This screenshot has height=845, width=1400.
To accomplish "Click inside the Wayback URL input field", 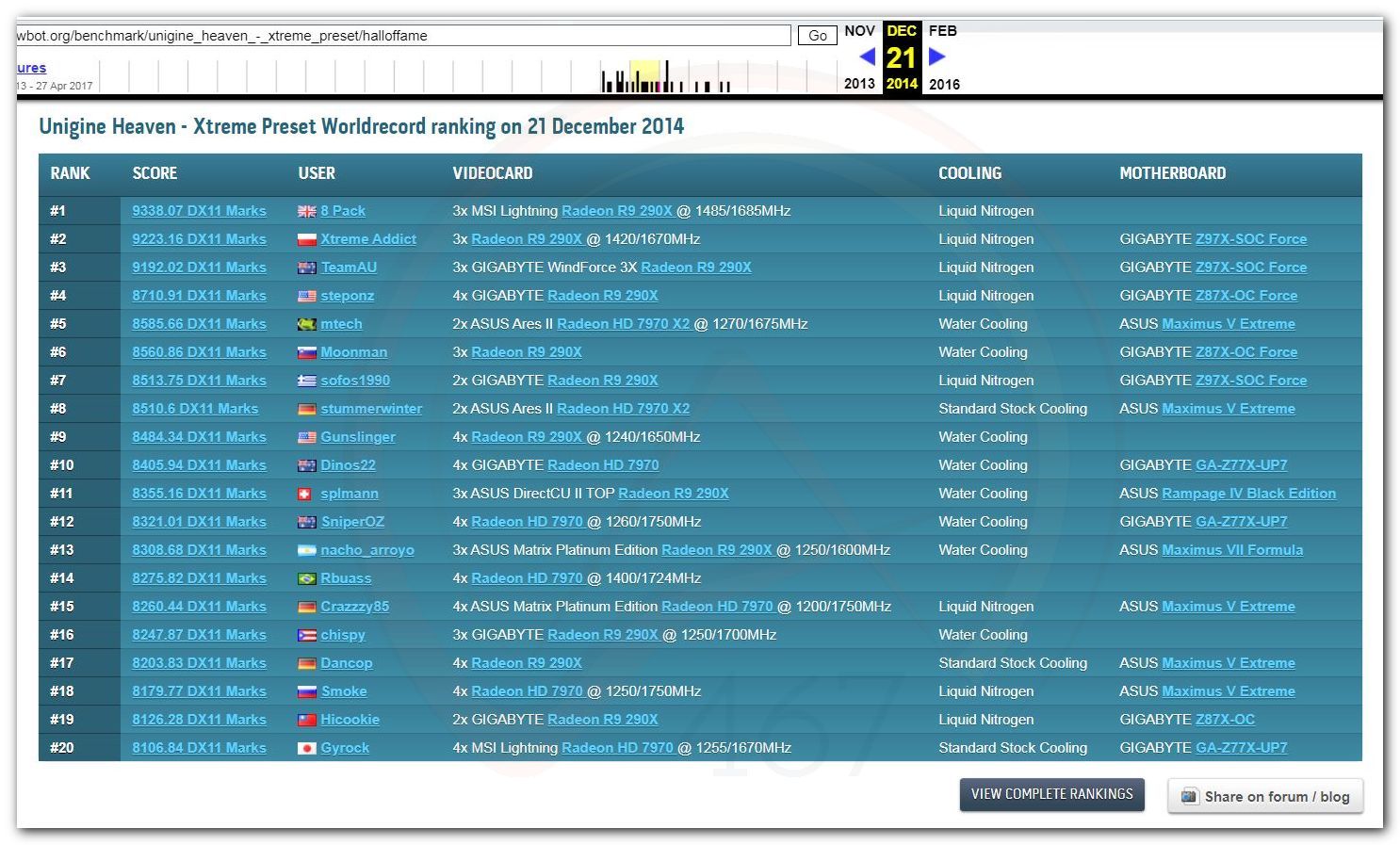I will click(403, 36).
